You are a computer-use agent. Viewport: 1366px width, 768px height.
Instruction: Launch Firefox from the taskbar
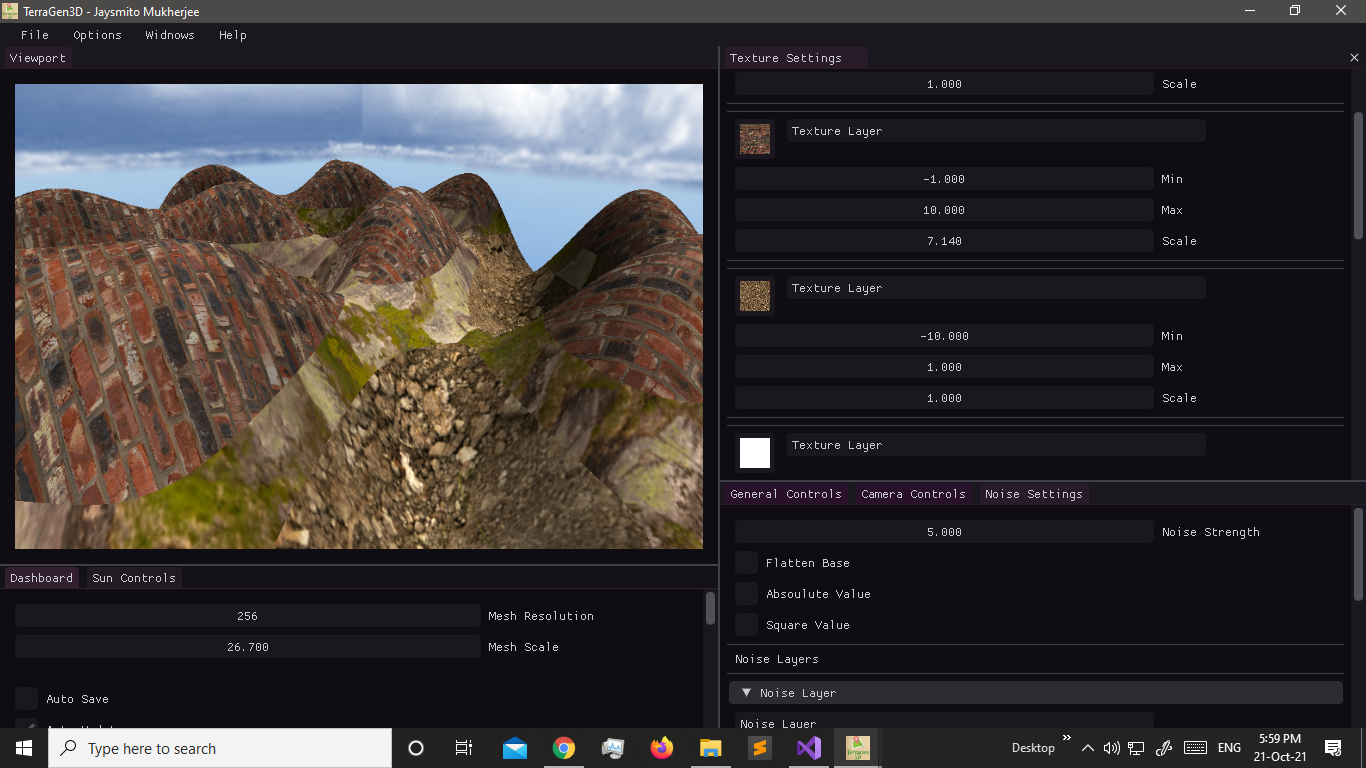[662, 748]
